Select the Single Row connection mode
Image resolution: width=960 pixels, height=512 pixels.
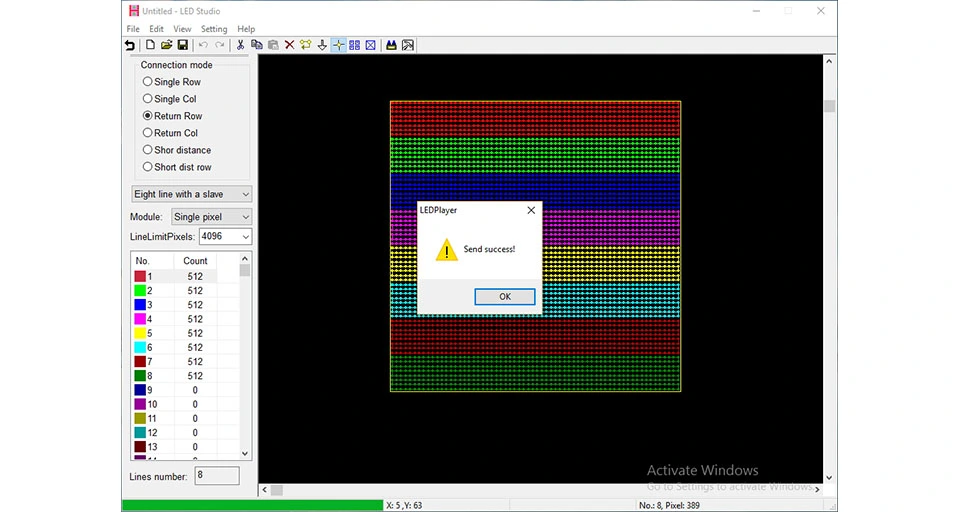point(171,81)
